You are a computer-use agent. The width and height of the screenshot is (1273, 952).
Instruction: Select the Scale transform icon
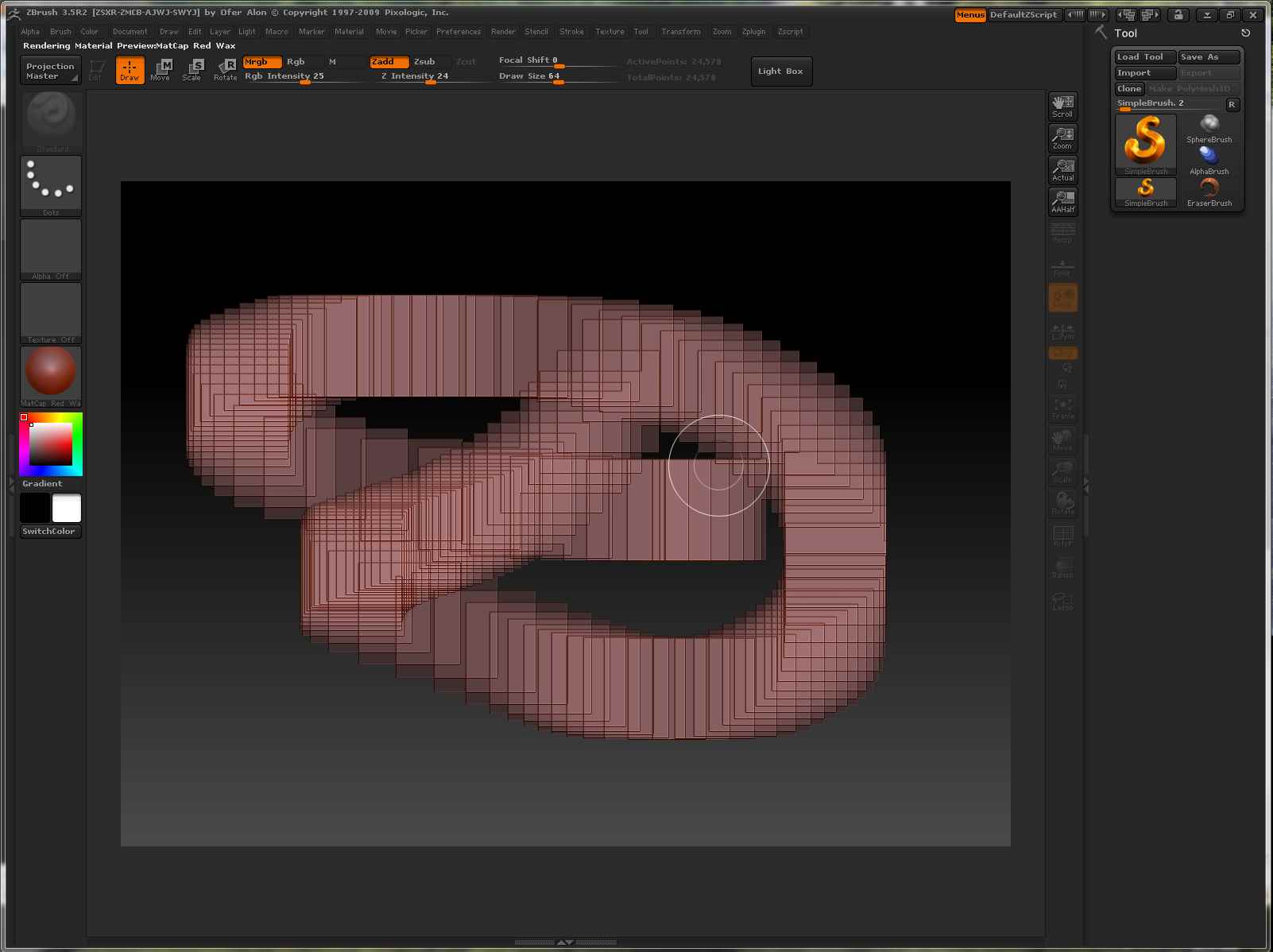click(x=192, y=70)
